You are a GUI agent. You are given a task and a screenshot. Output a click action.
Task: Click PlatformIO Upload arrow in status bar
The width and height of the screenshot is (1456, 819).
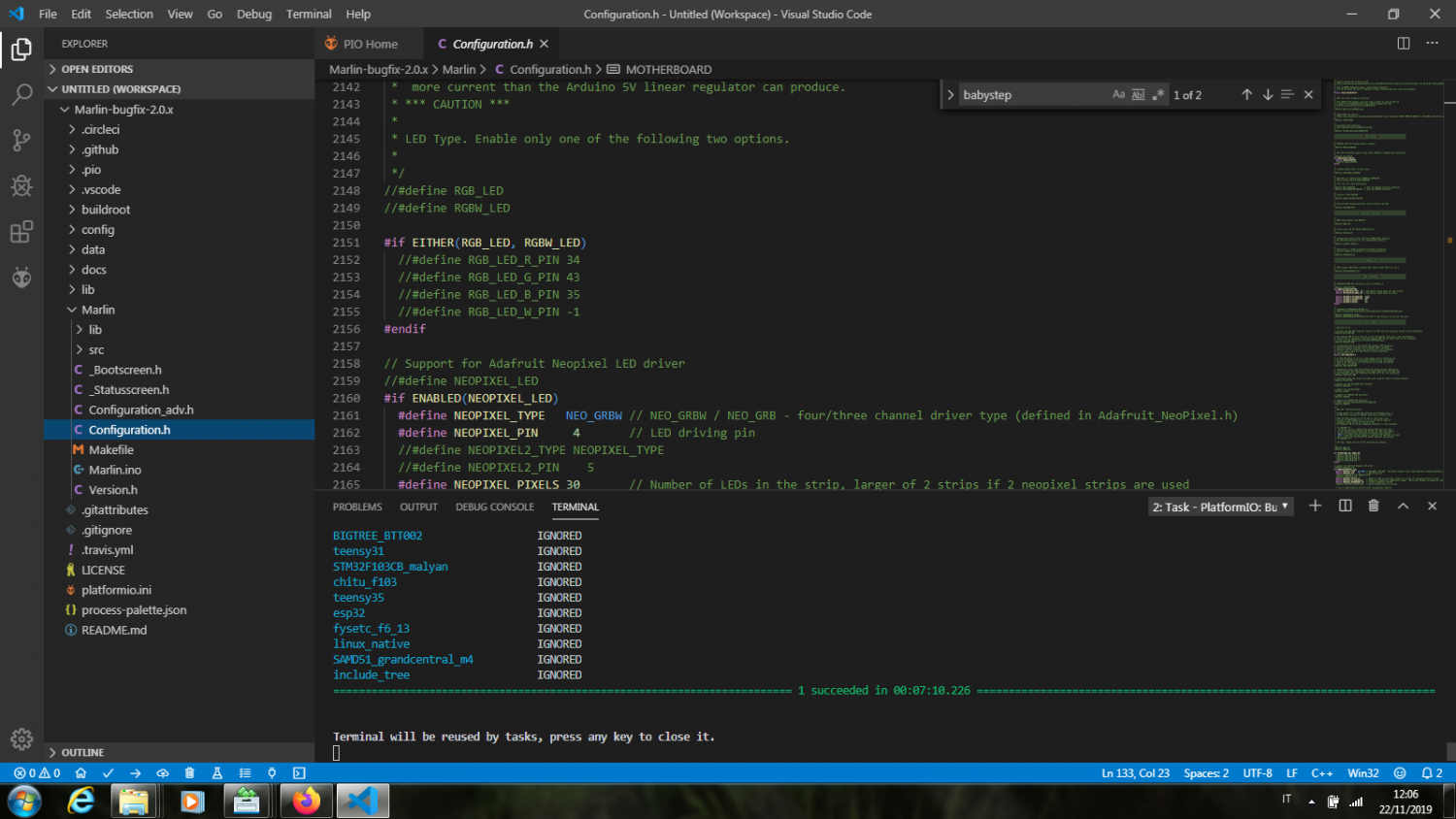point(135,773)
